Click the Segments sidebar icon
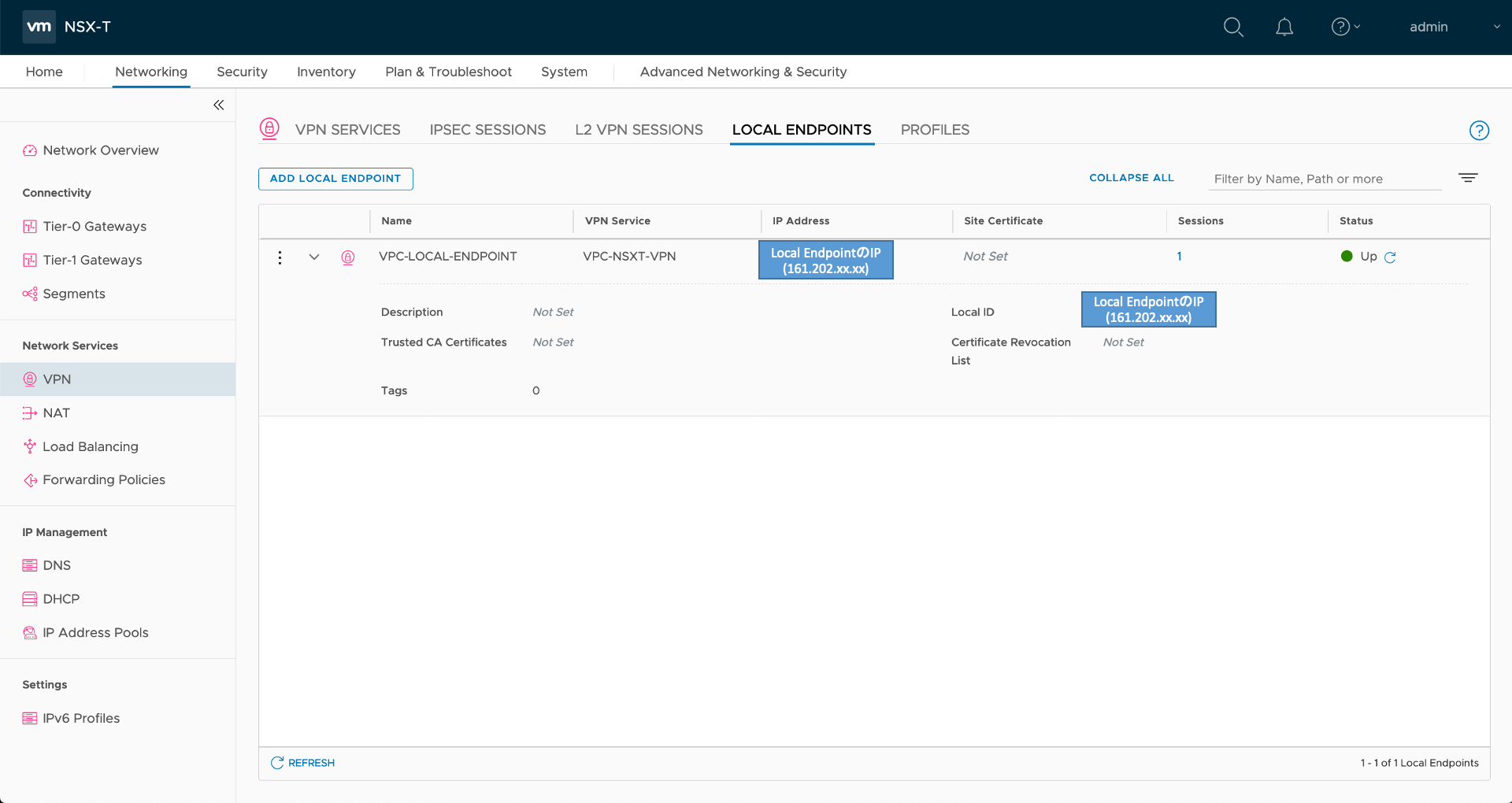Image resolution: width=1512 pixels, height=803 pixels. [30, 294]
